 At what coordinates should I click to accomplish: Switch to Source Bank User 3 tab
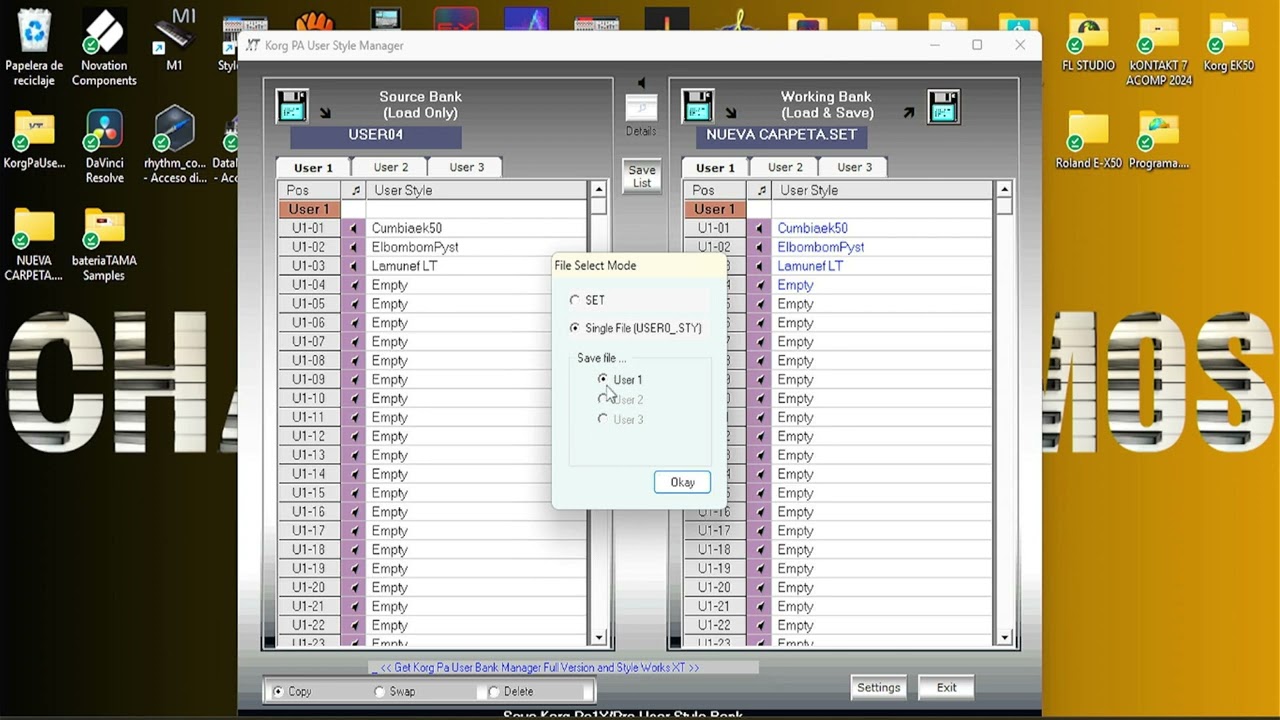[x=466, y=167]
